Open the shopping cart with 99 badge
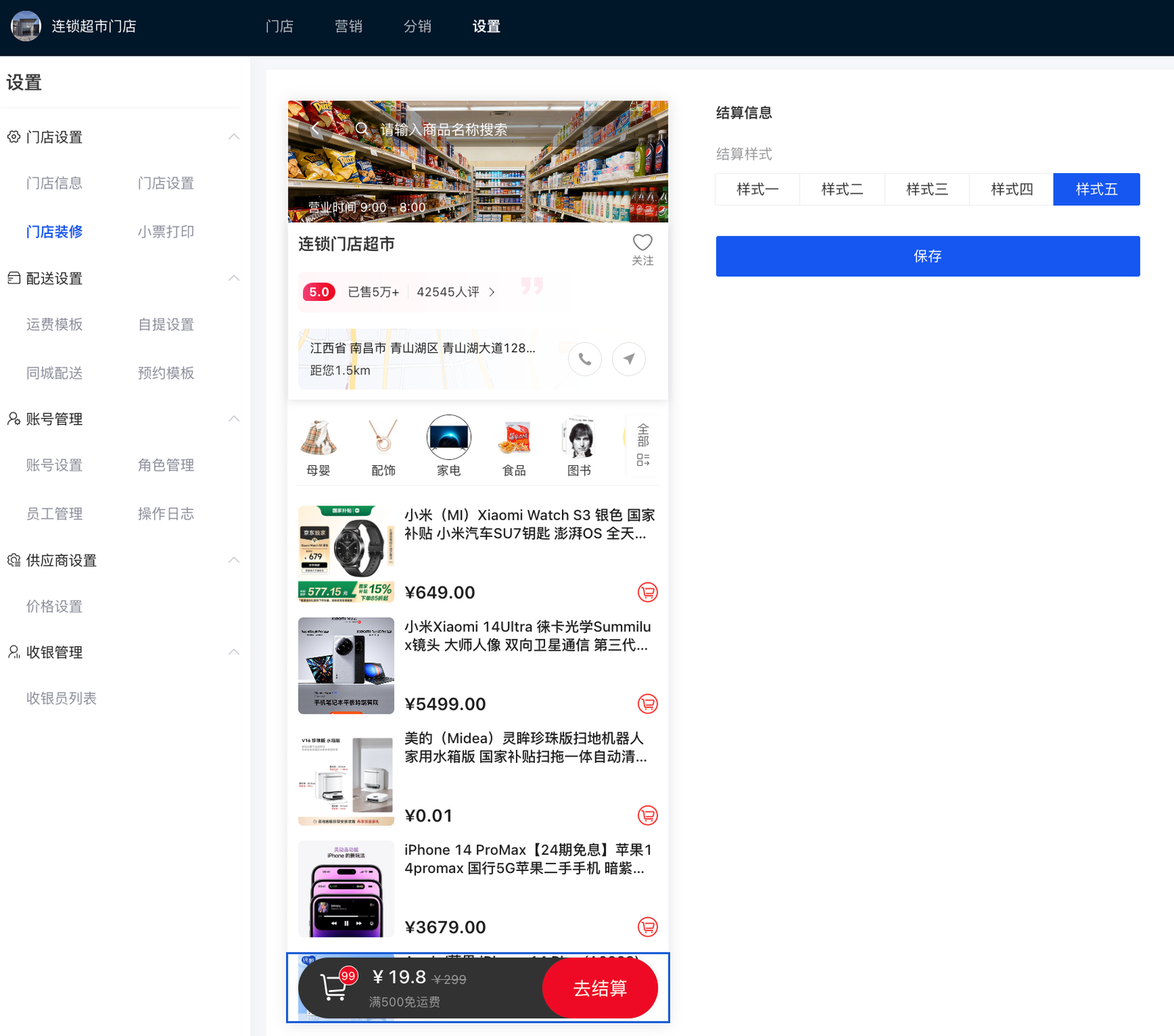This screenshot has height=1036, width=1174. (335, 987)
